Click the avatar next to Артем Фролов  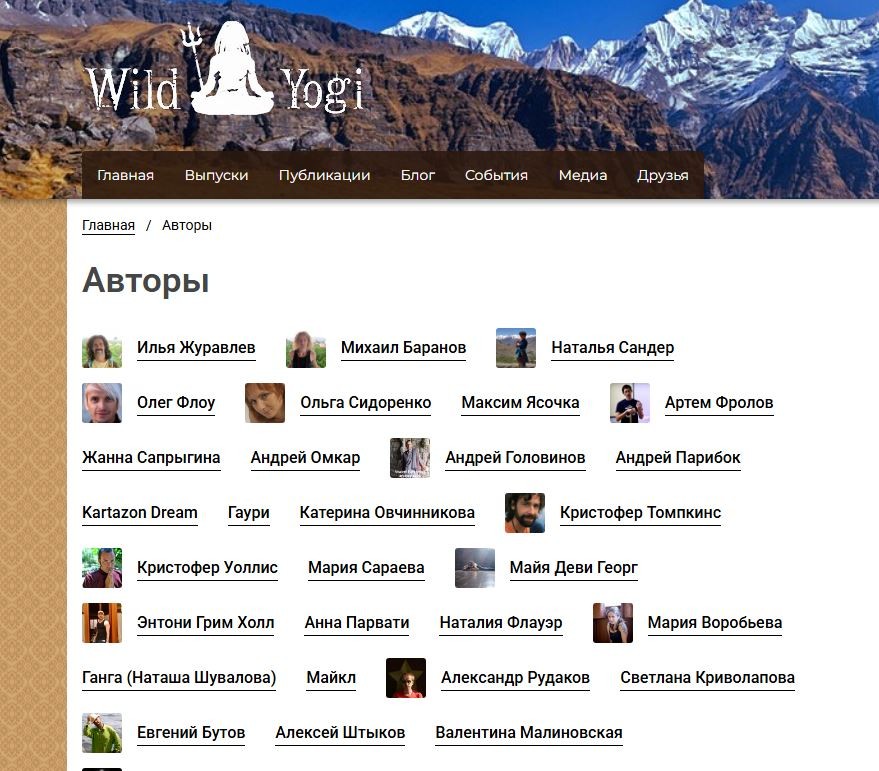tap(630, 403)
